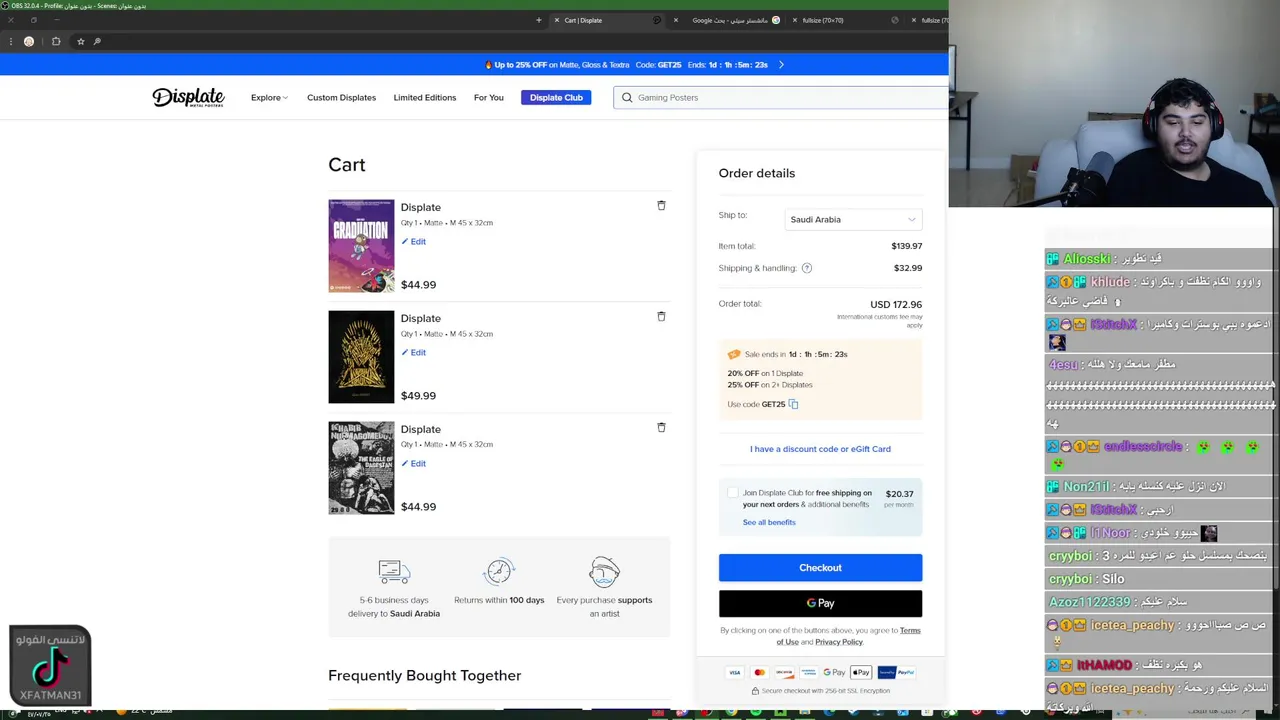Show shipping & handling info tooltip
The image size is (1280, 720).
point(807,268)
